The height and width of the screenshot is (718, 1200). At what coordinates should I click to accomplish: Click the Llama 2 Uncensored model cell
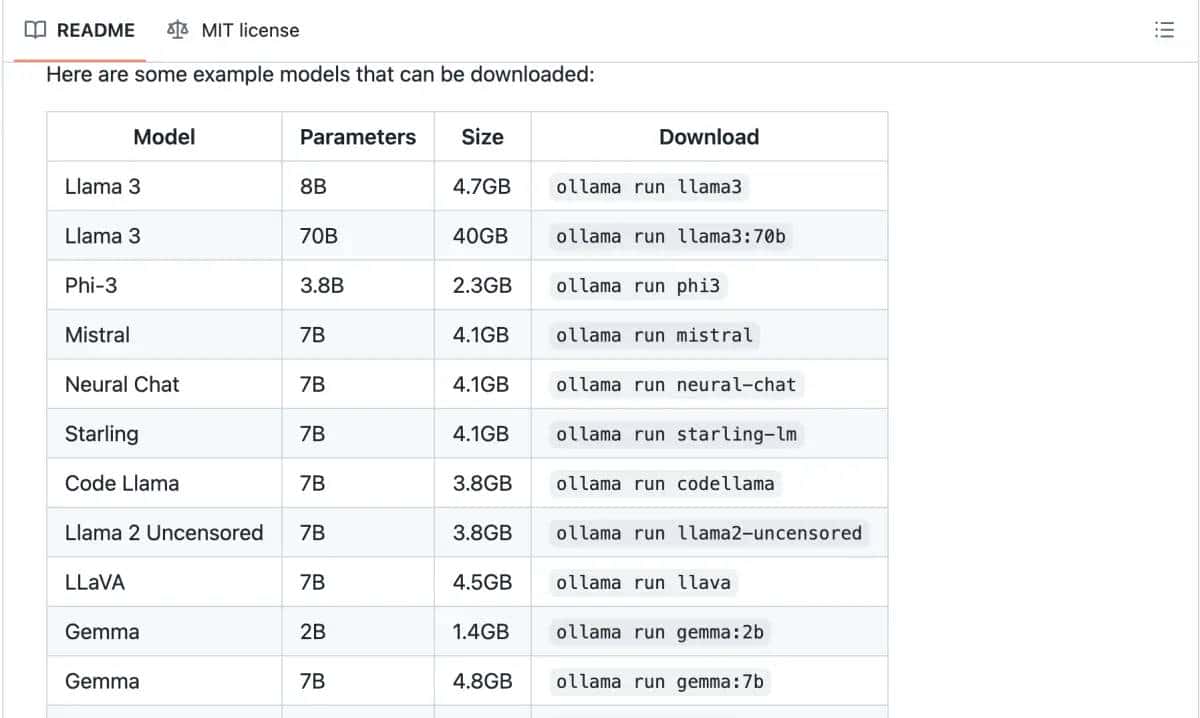click(x=164, y=533)
